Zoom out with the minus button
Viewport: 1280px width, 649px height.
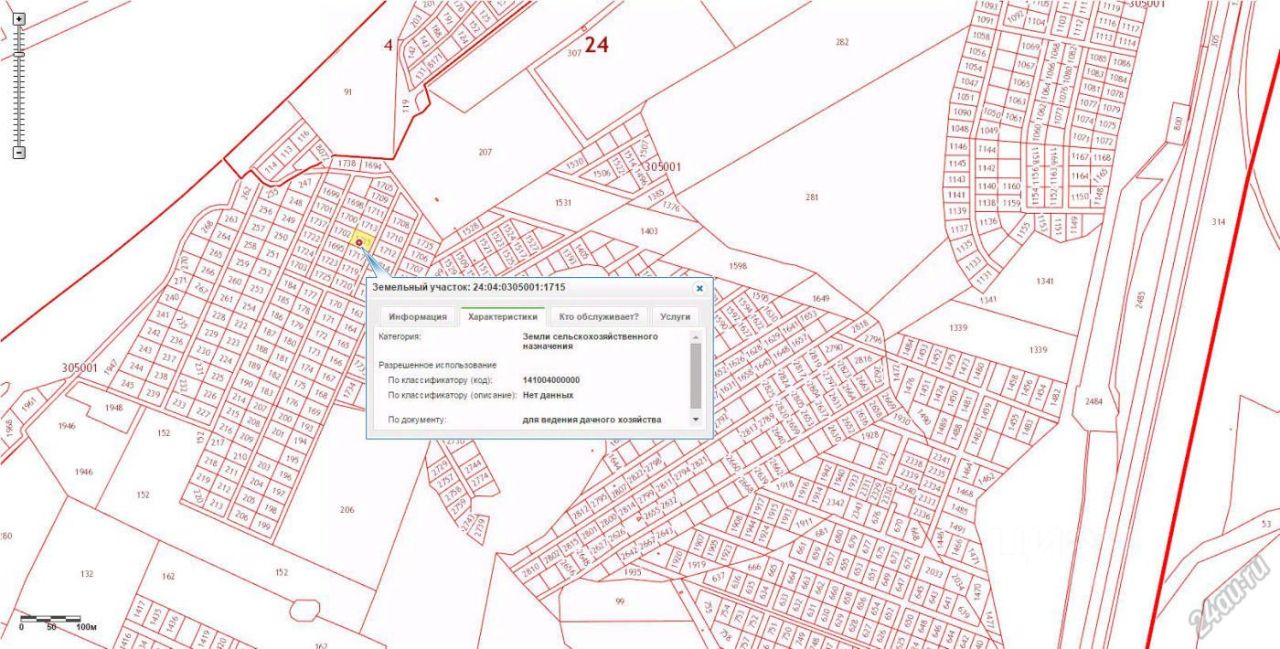[x=18, y=153]
